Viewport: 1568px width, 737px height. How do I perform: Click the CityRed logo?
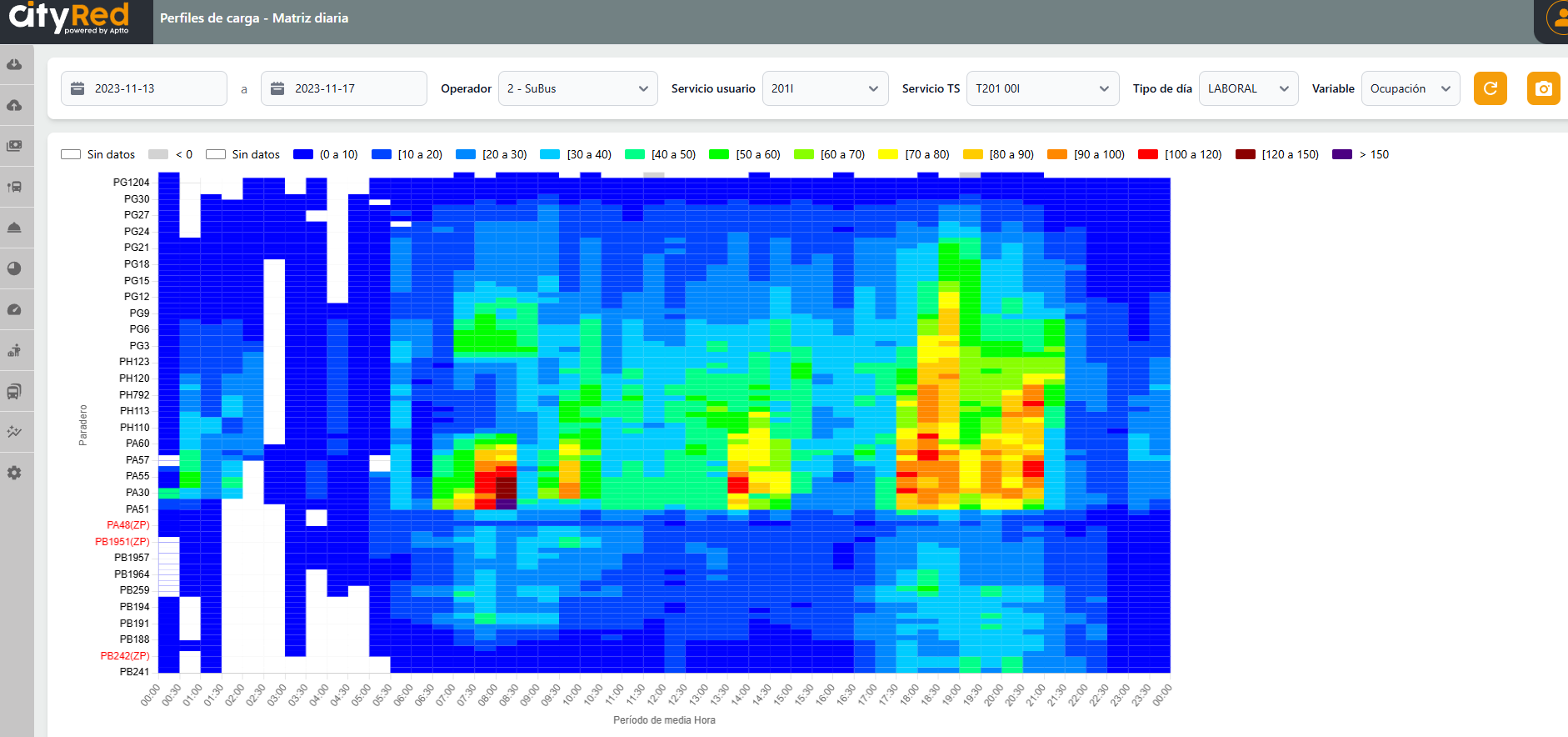point(70,18)
